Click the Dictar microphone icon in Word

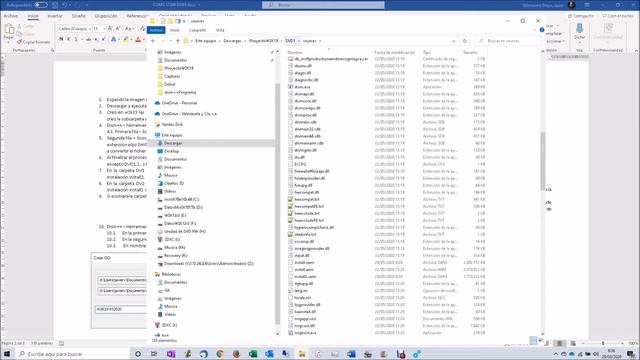click(x=579, y=29)
